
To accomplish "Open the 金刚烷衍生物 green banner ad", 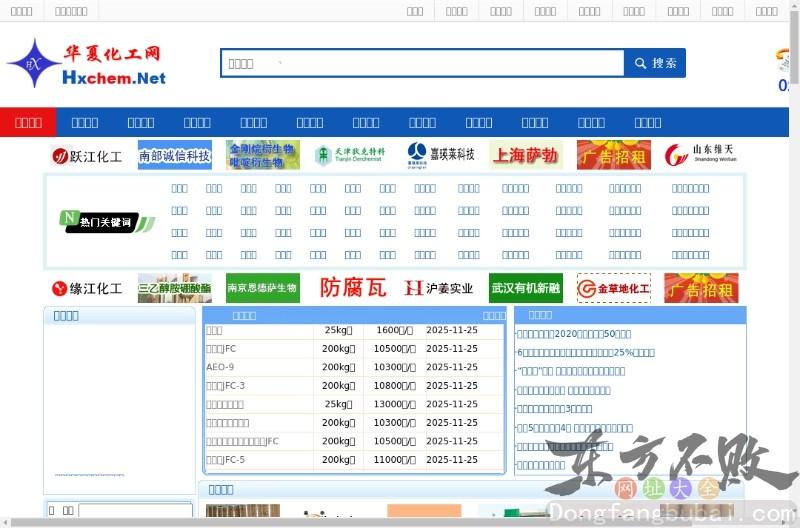I will 262,155.
